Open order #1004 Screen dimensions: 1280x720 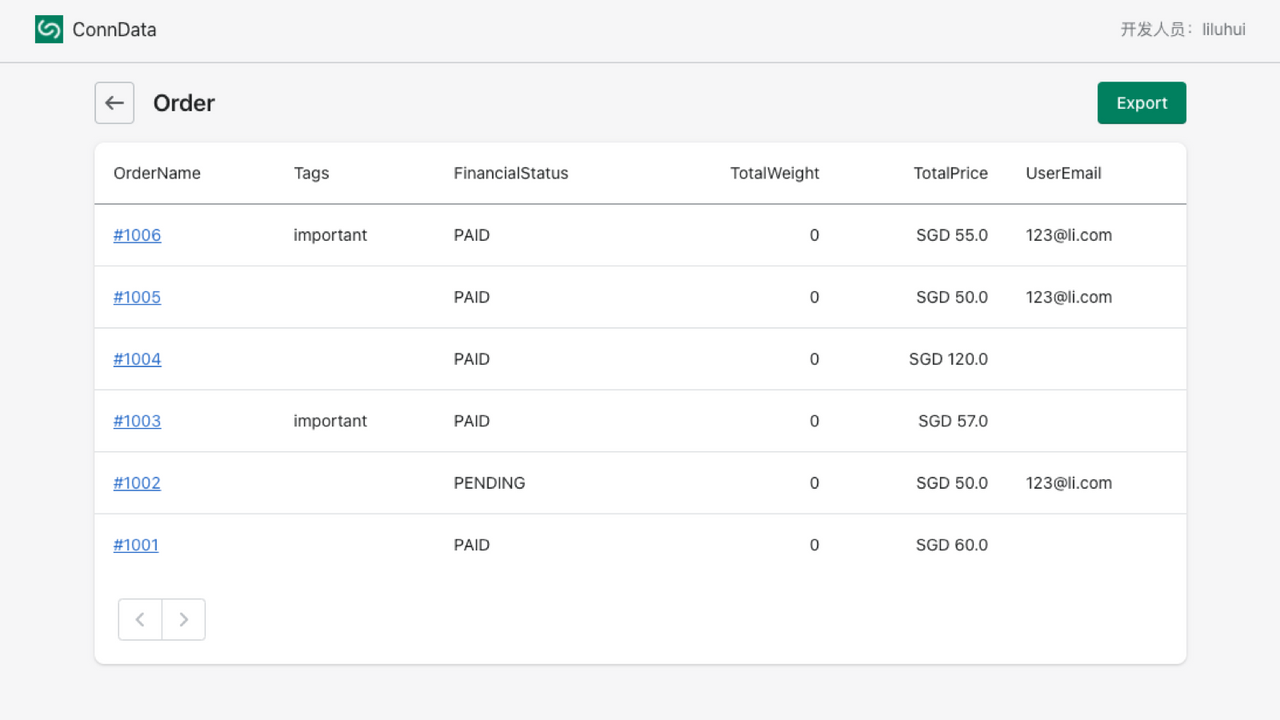coord(137,359)
